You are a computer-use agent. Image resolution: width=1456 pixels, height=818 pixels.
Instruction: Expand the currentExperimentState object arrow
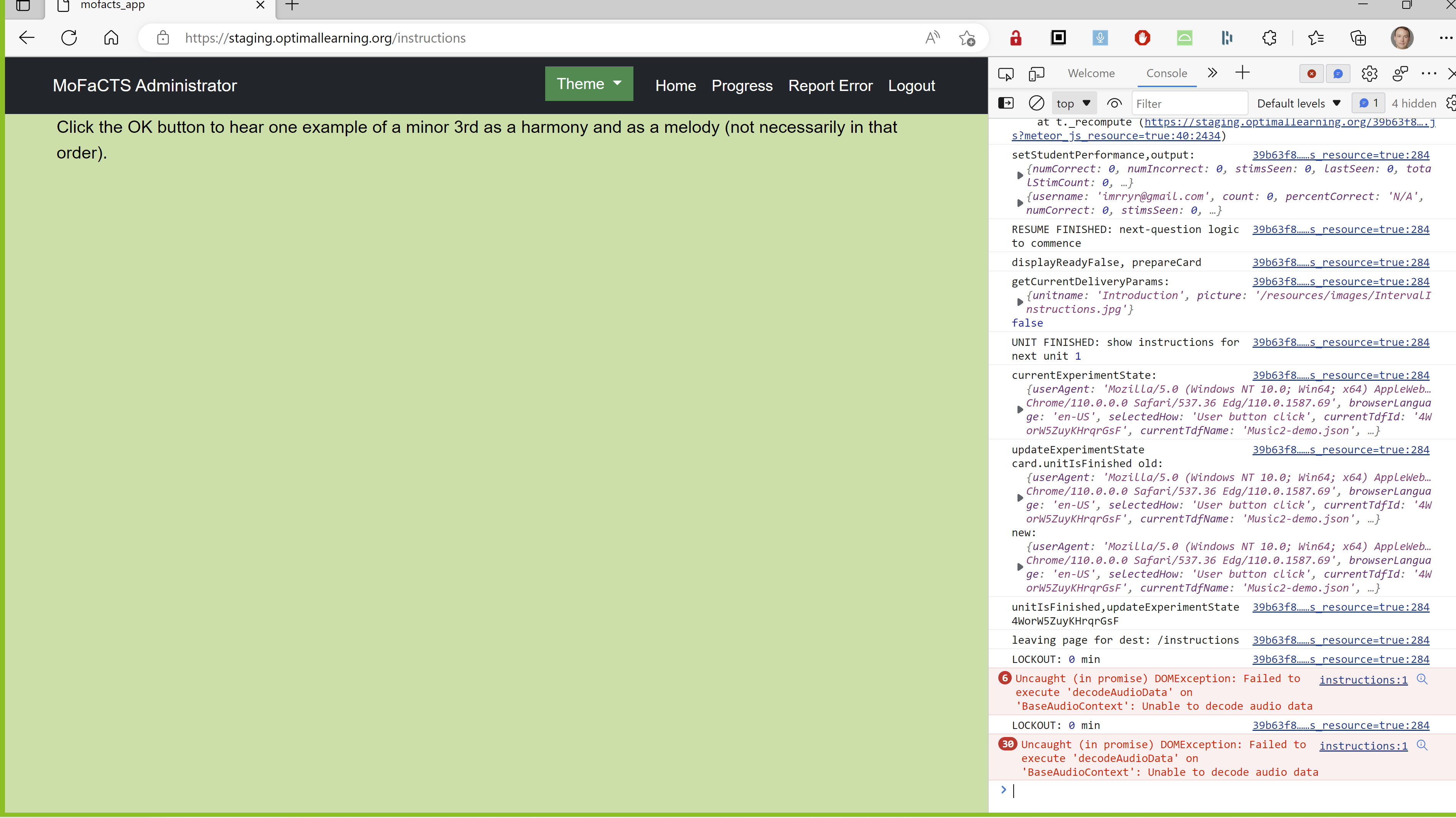[x=1020, y=410]
